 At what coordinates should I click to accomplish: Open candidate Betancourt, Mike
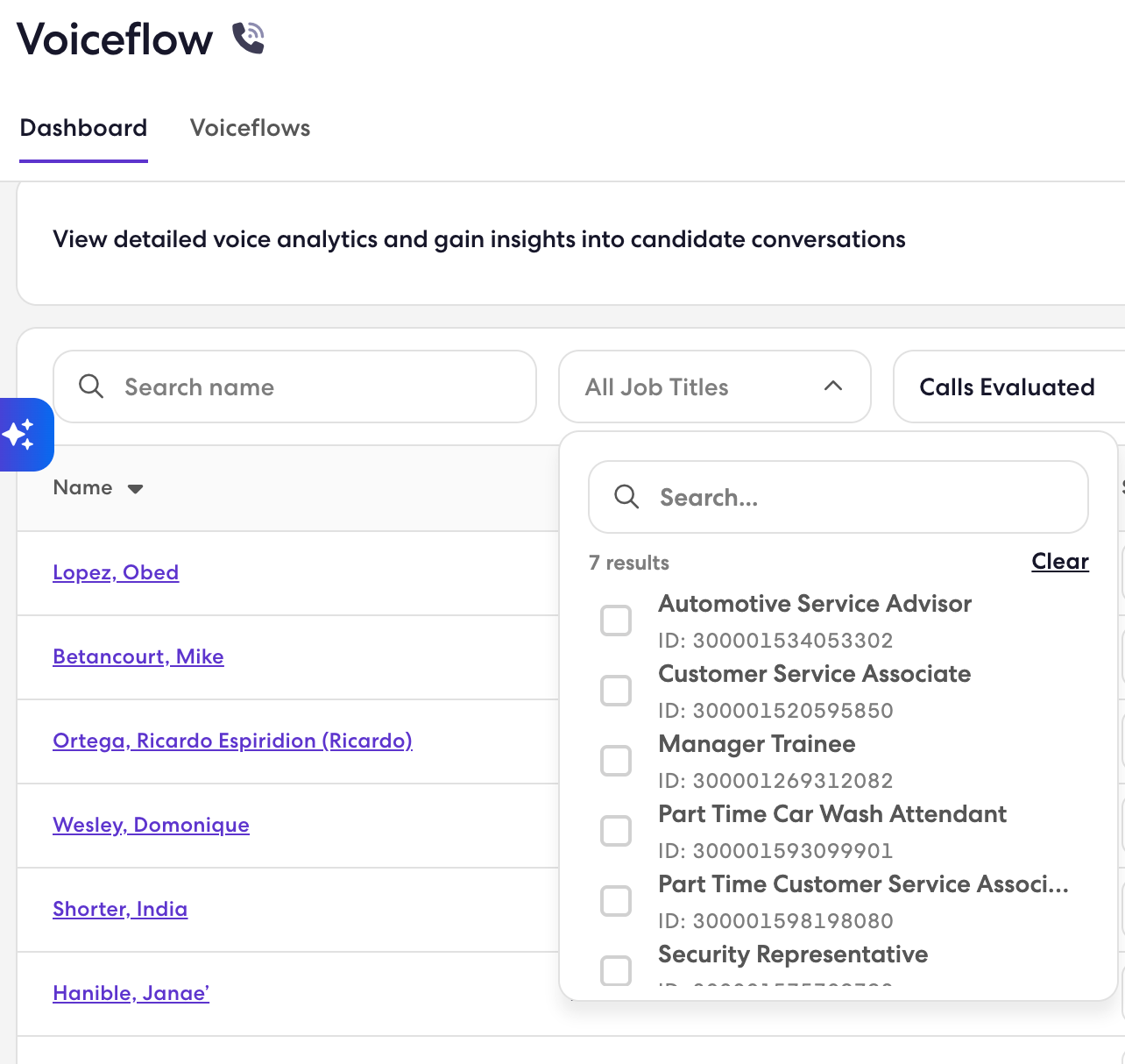(138, 656)
